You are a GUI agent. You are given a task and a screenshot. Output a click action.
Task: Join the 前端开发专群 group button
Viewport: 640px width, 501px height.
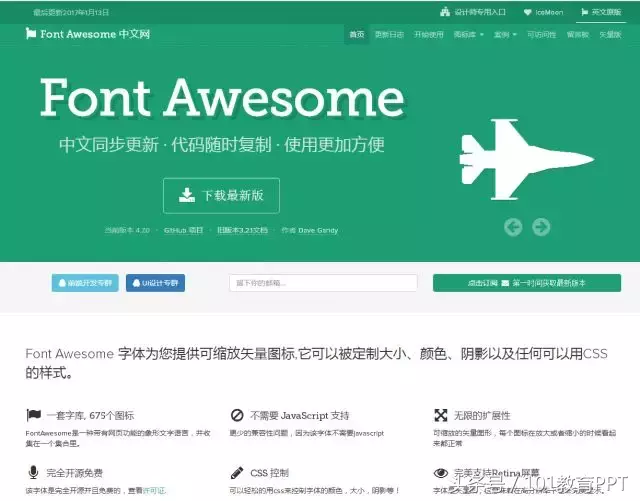85,283
